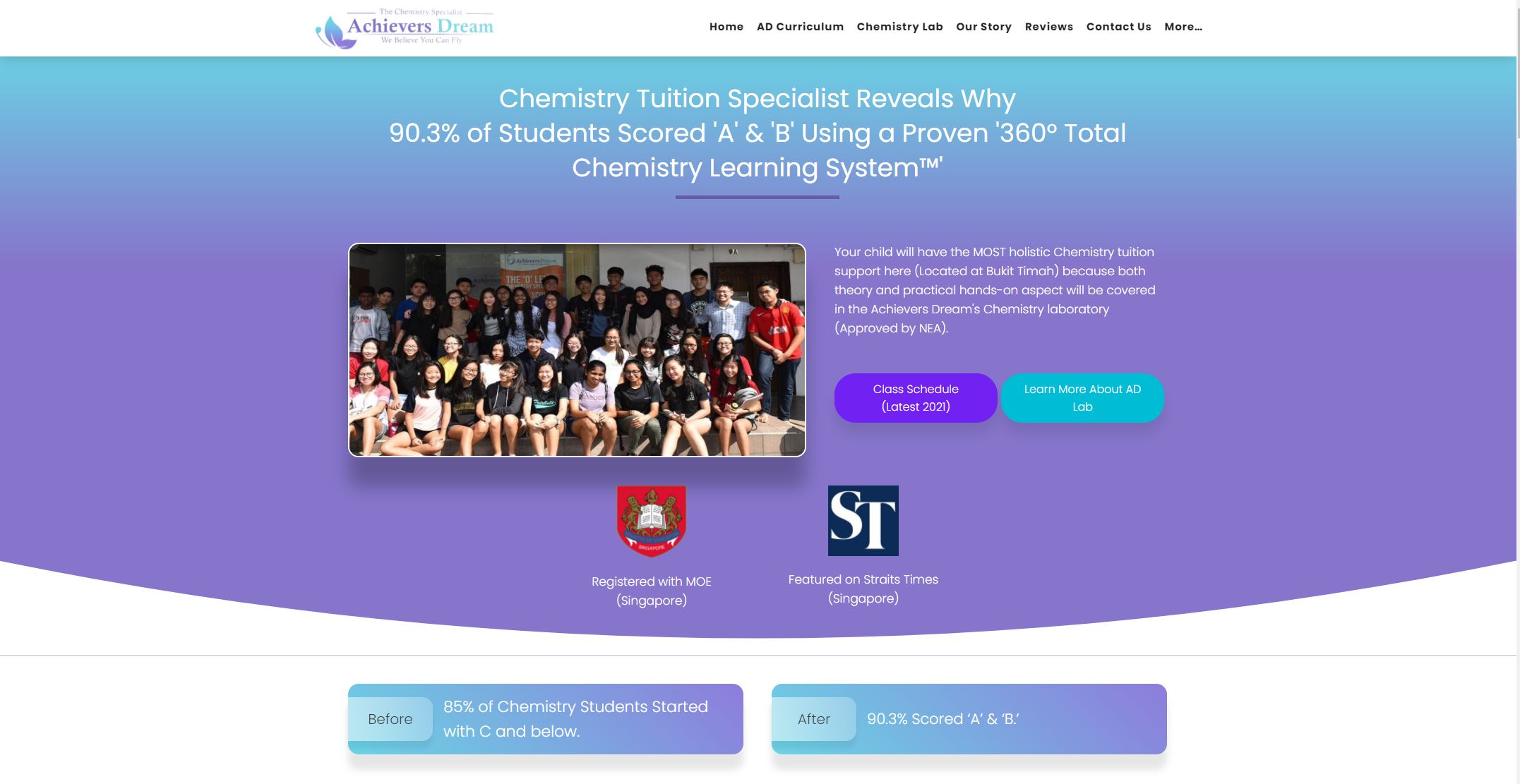1520x784 pixels.
Task: Open the Our Story section
Action: (x=983, y=27)
